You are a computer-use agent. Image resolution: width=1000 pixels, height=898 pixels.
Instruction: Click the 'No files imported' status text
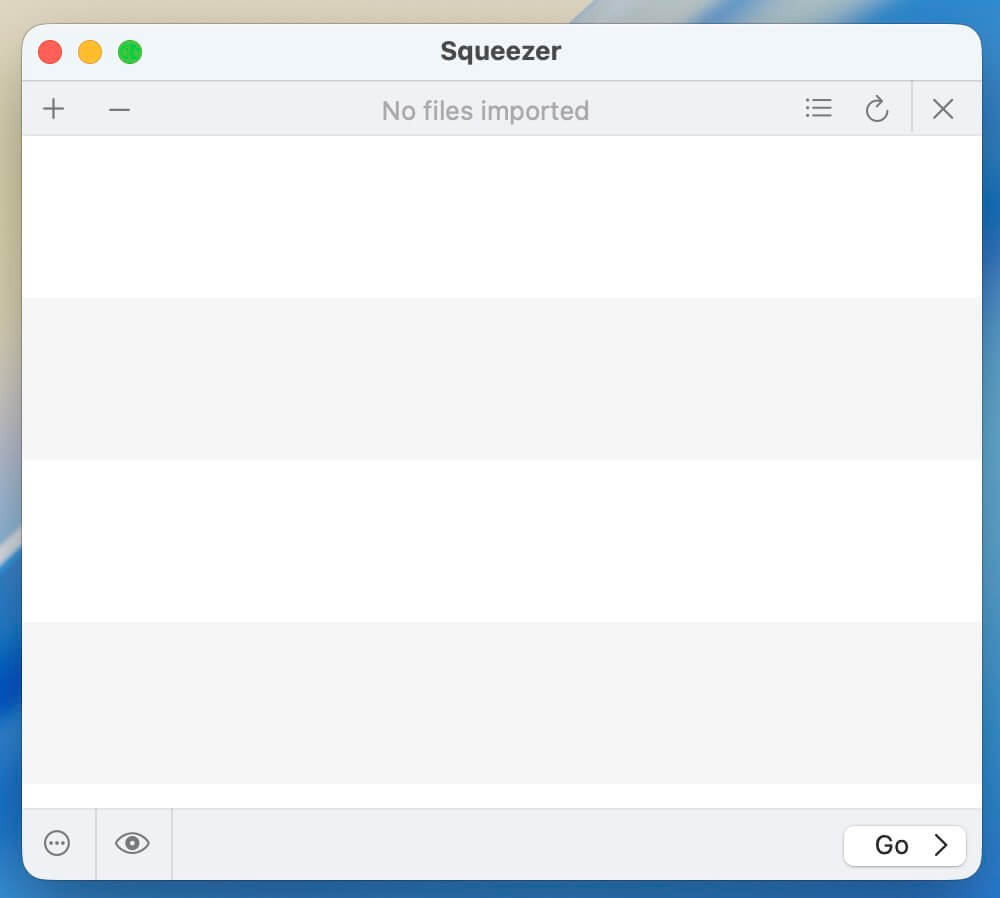pyautogui.click(x=485, y=110)
